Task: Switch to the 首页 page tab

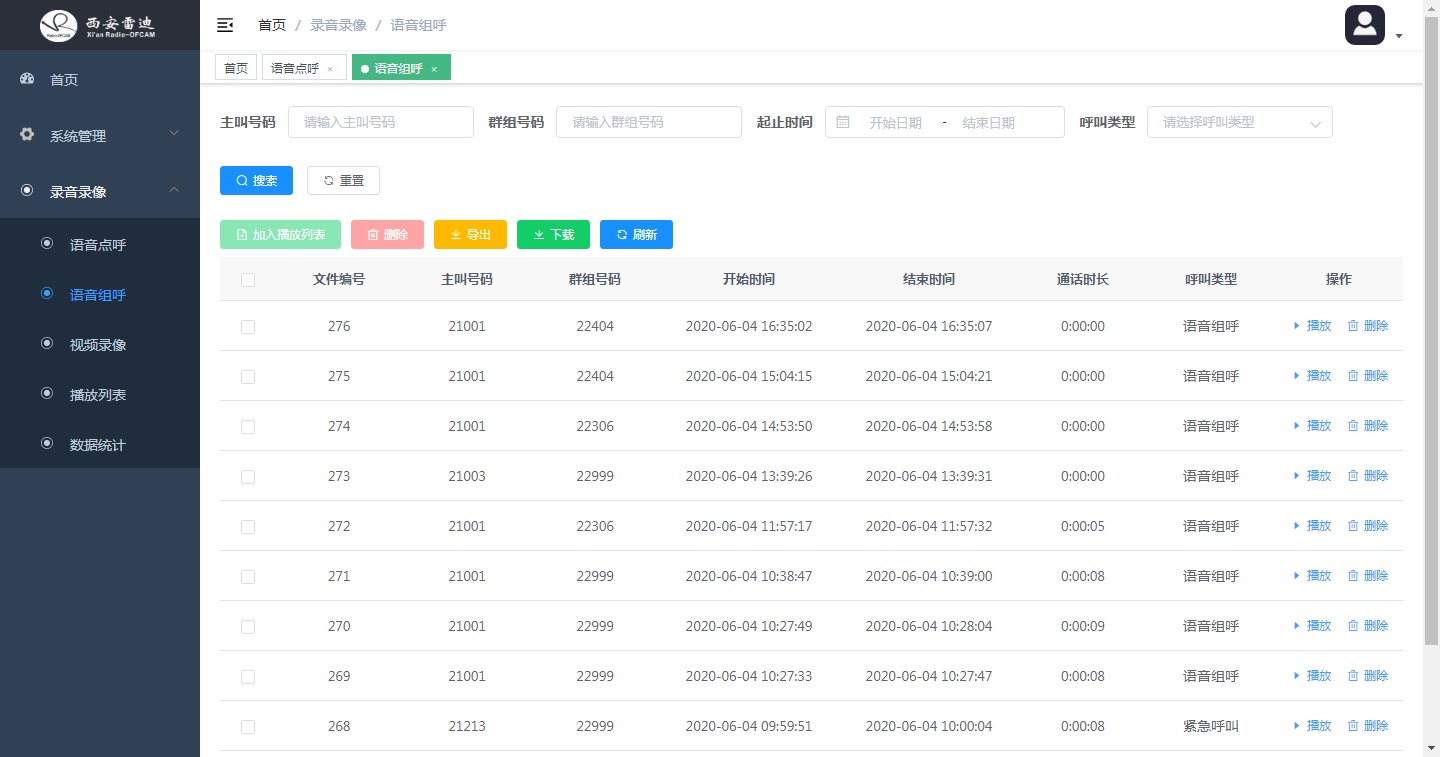Action: coord(236,68)
